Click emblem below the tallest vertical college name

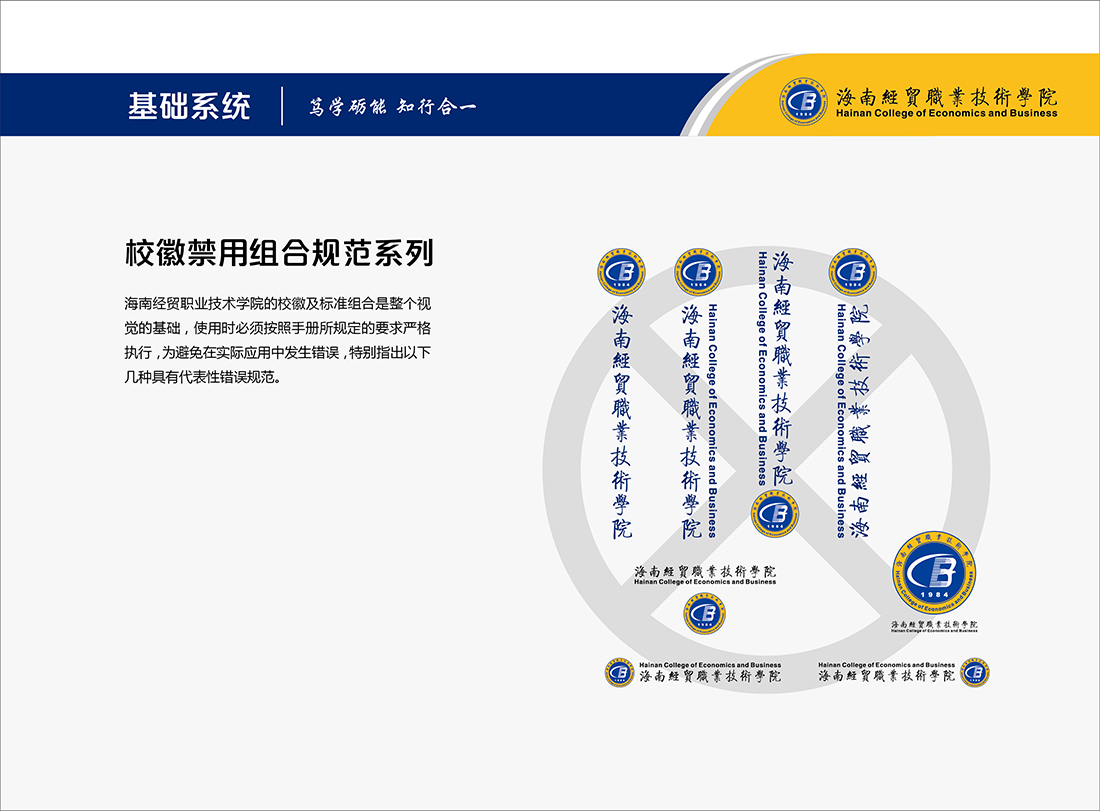tap(775, 514)
